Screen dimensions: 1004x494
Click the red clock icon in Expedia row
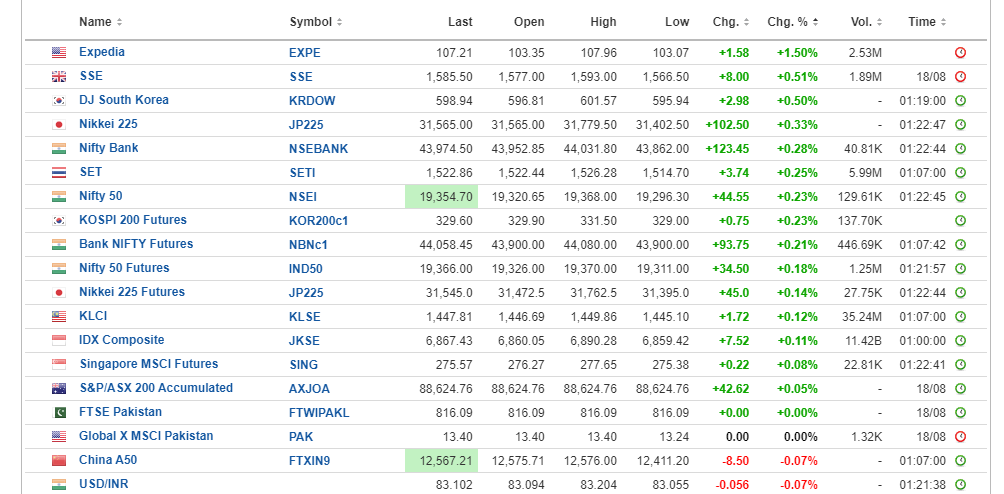(960, 53)
